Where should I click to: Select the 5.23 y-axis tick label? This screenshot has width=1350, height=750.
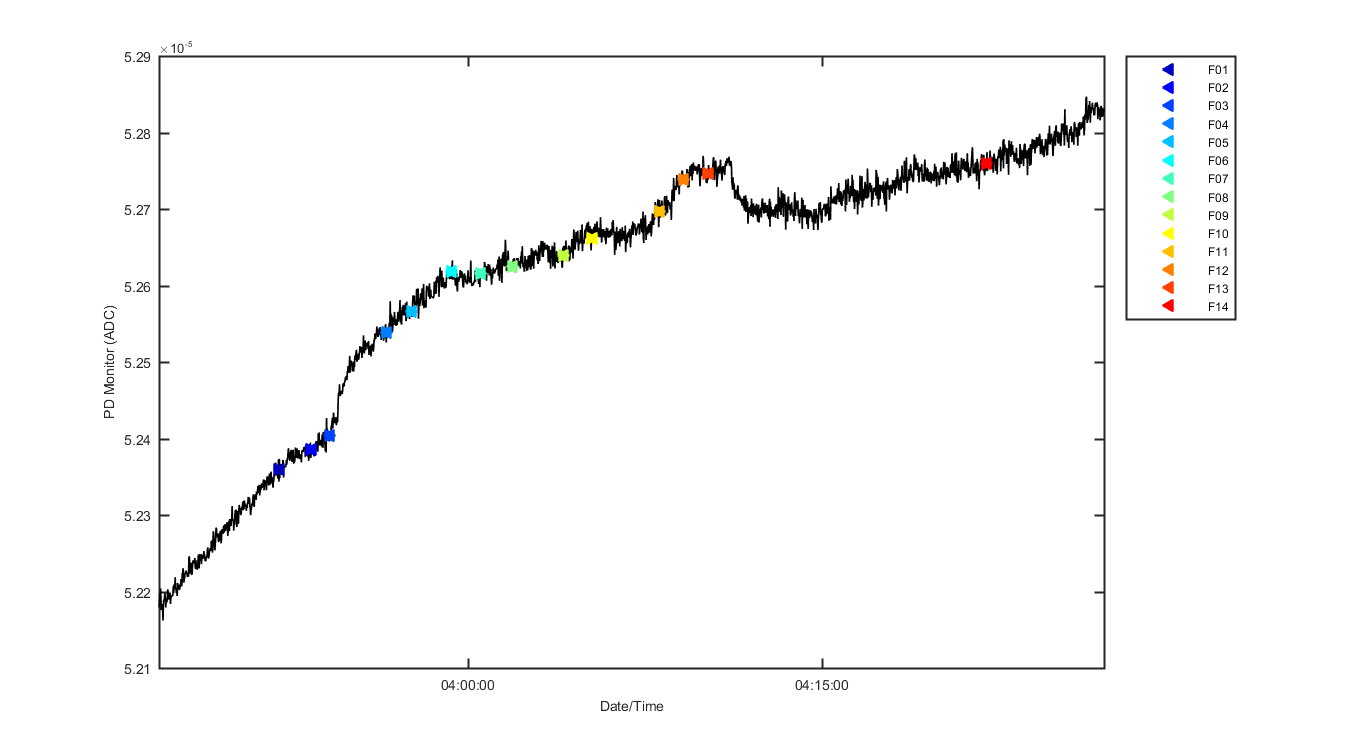click(137, 516)
